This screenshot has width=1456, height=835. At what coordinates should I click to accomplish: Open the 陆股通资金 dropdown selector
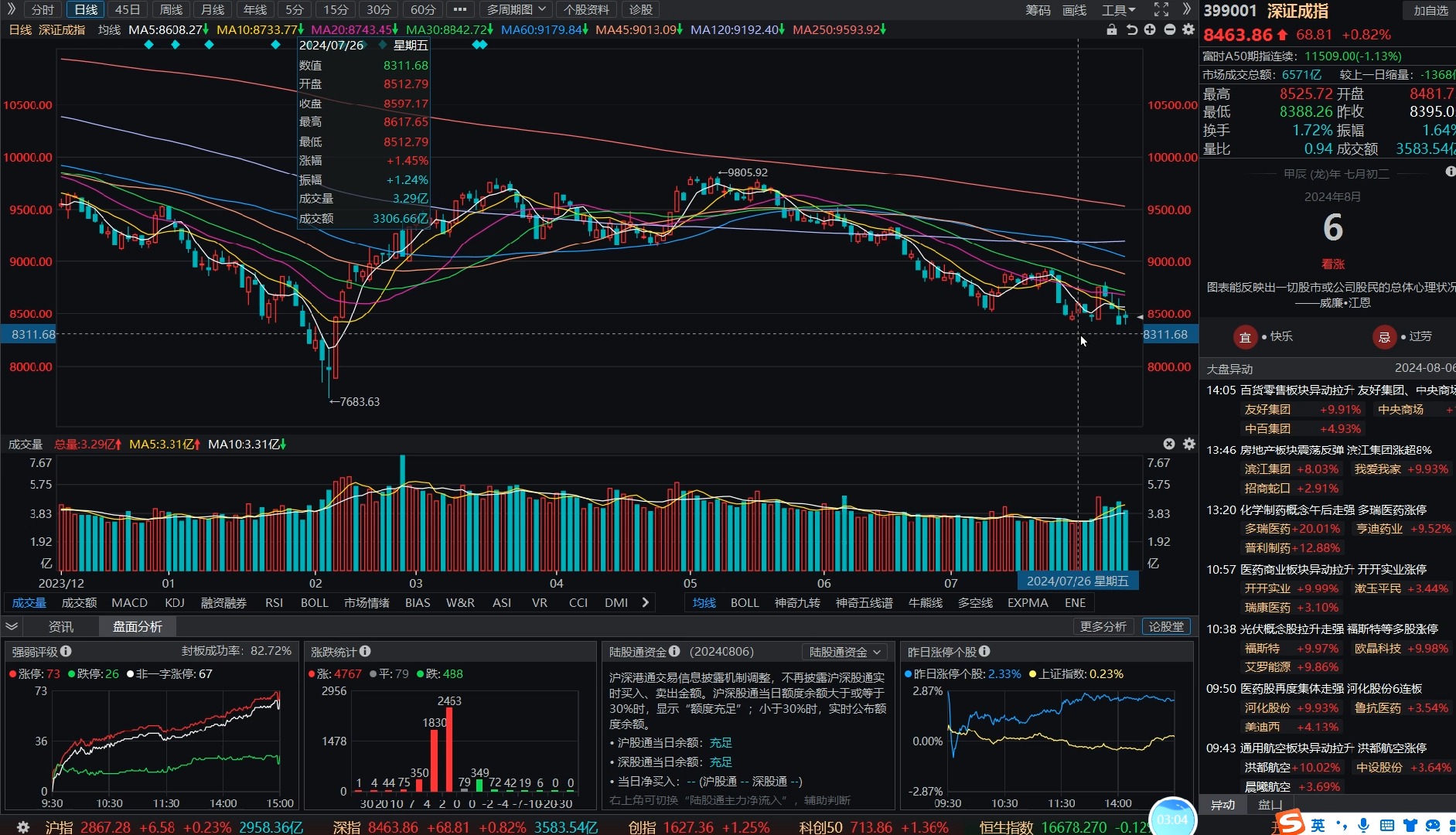pos(844,652)
